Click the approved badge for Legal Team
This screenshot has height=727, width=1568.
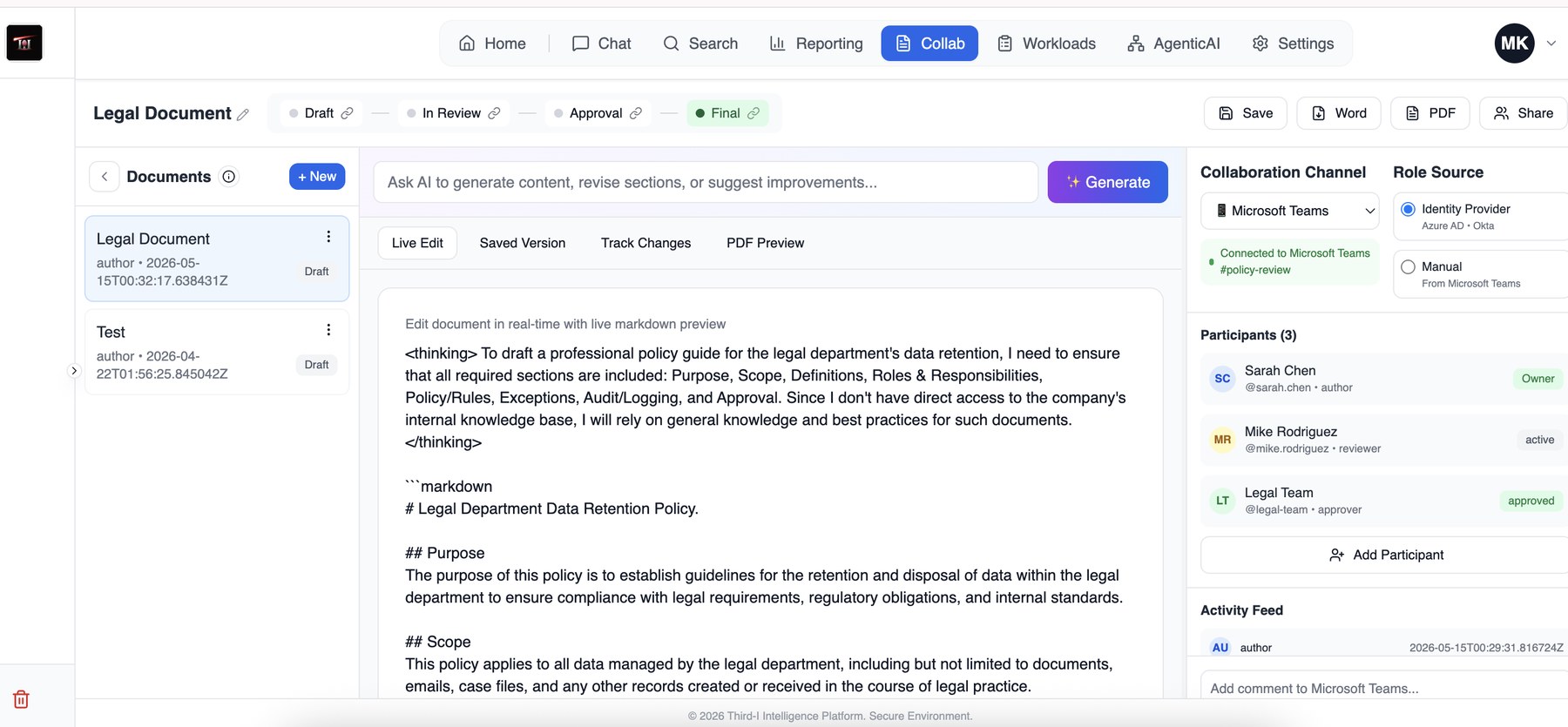point(1531,501)
